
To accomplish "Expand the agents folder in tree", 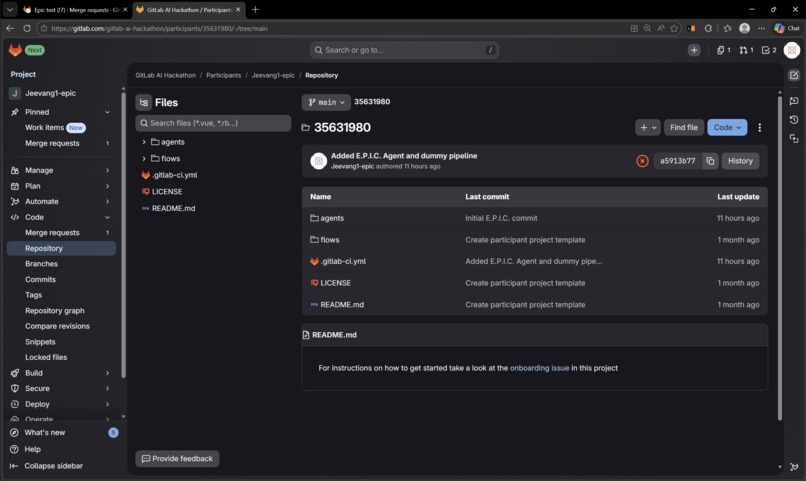I will tap(144, 142).
